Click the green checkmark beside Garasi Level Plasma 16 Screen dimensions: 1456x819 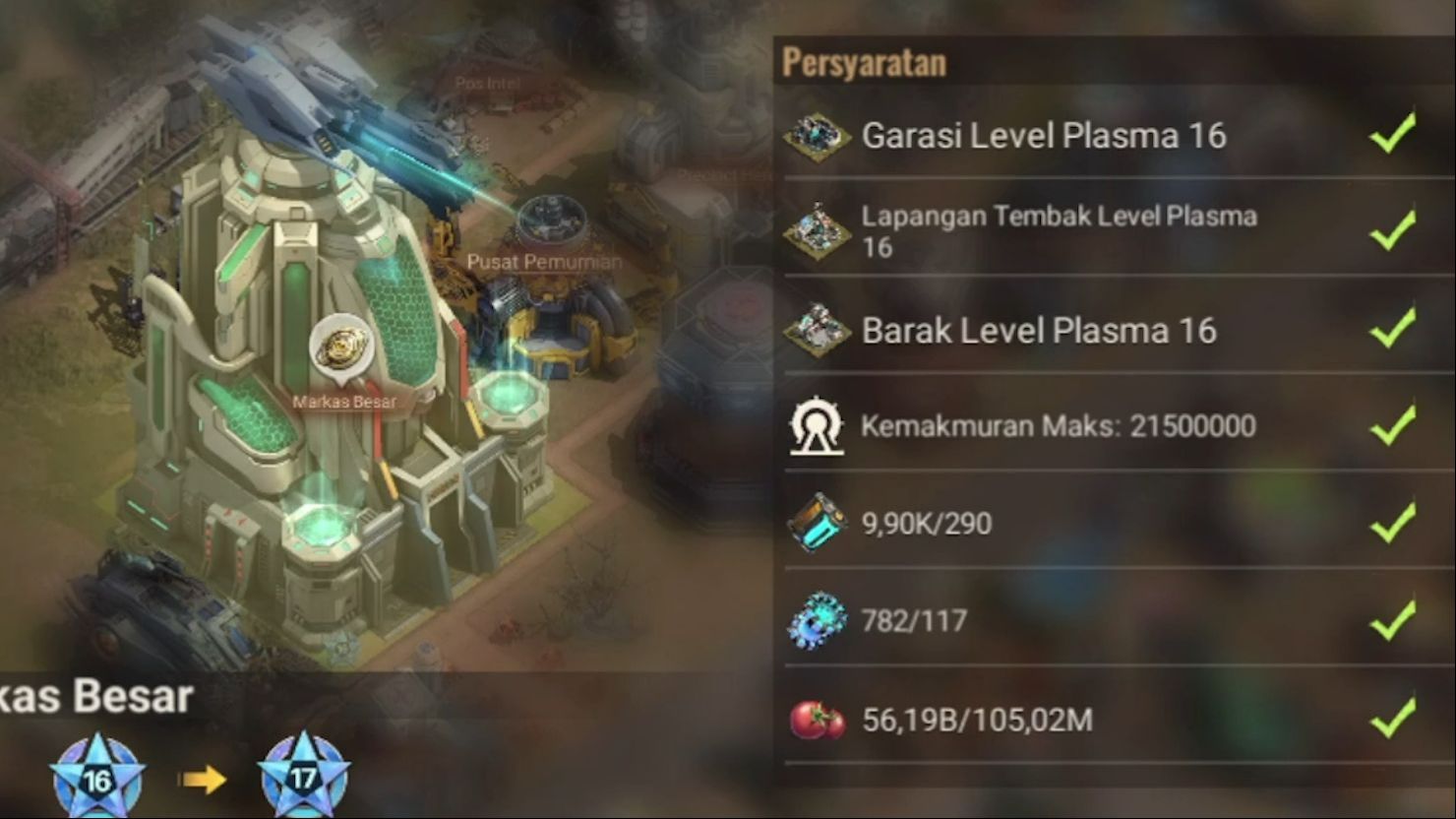(1393, 133)
